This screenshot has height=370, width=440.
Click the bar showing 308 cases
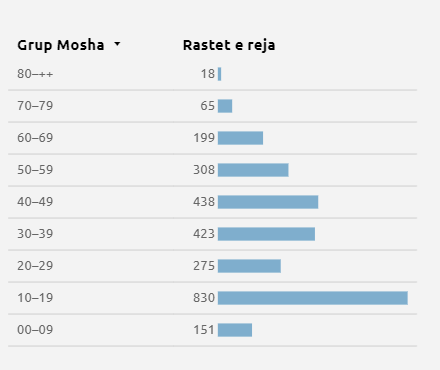[x=253, y=170]
